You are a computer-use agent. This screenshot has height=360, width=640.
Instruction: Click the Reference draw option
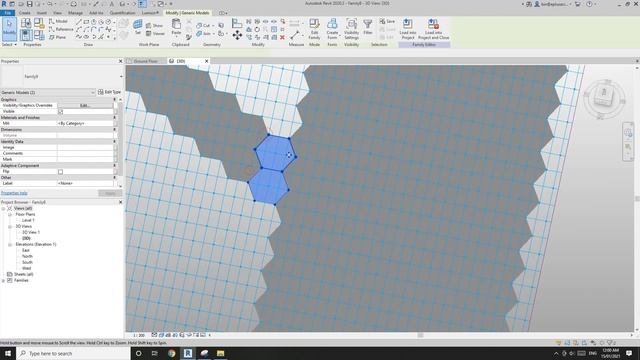61,29
